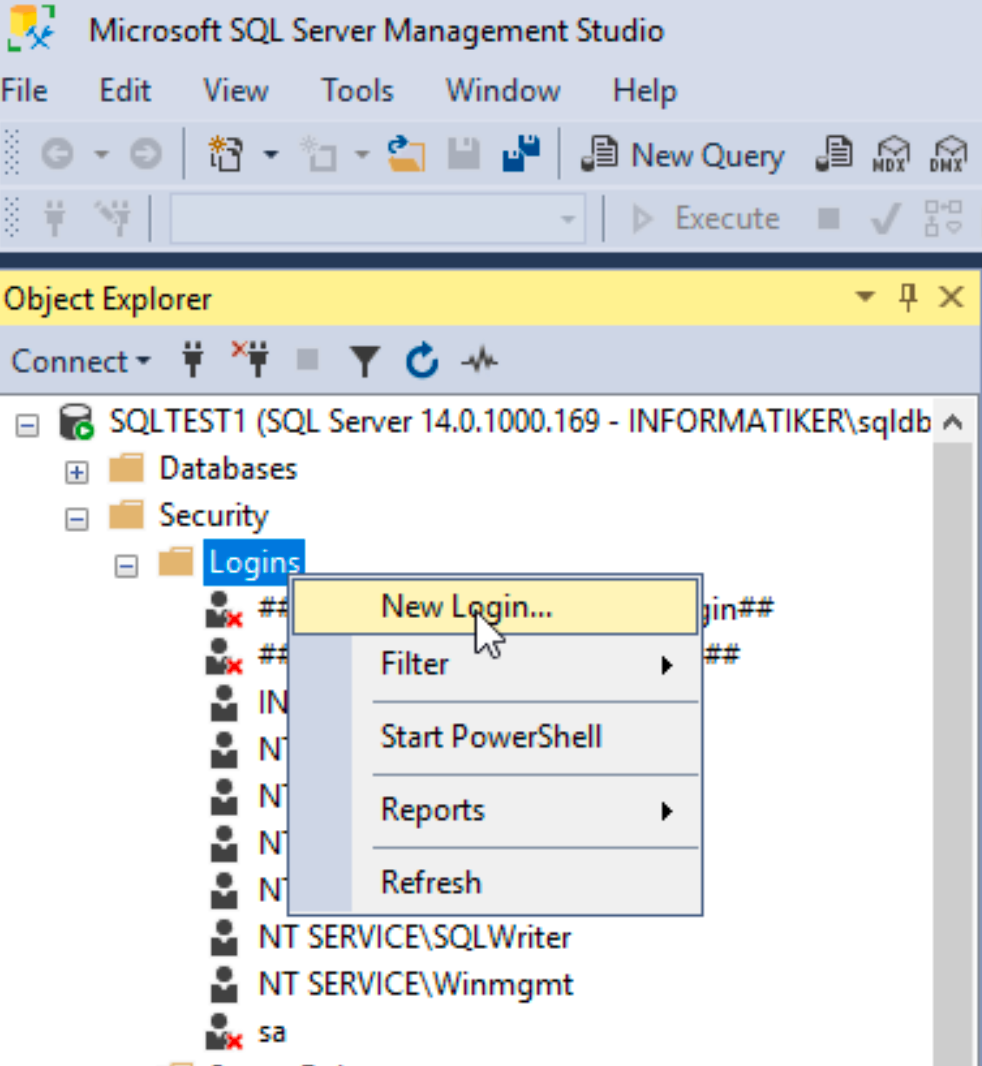
Task: Open the DMX query icon
Action: tap(948, 154)
